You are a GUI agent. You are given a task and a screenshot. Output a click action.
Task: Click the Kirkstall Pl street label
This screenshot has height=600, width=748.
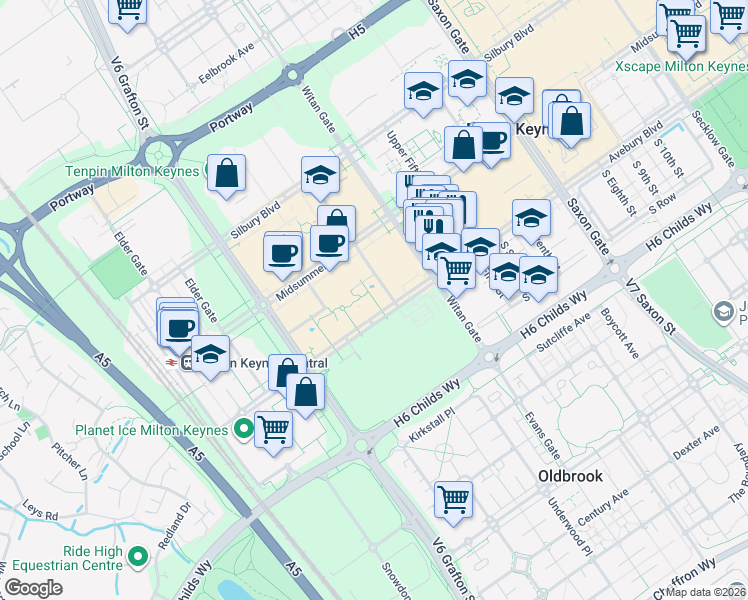tap(432, 424)
